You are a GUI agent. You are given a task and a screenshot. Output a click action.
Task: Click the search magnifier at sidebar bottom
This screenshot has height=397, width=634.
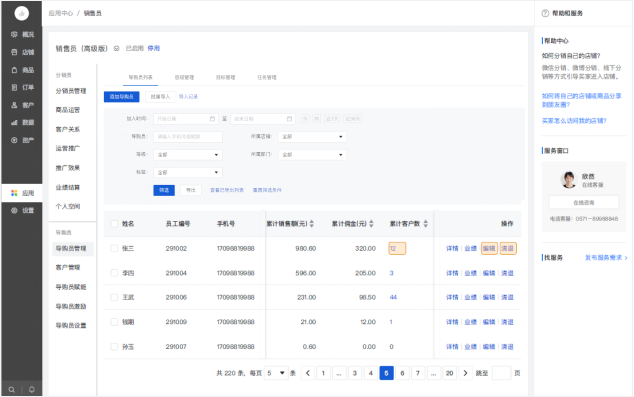pyautogui.click(x=12, y=390)
